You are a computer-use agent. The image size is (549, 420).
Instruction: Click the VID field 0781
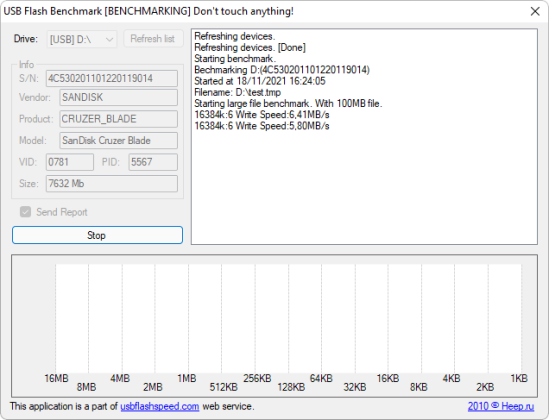(70, 162)
